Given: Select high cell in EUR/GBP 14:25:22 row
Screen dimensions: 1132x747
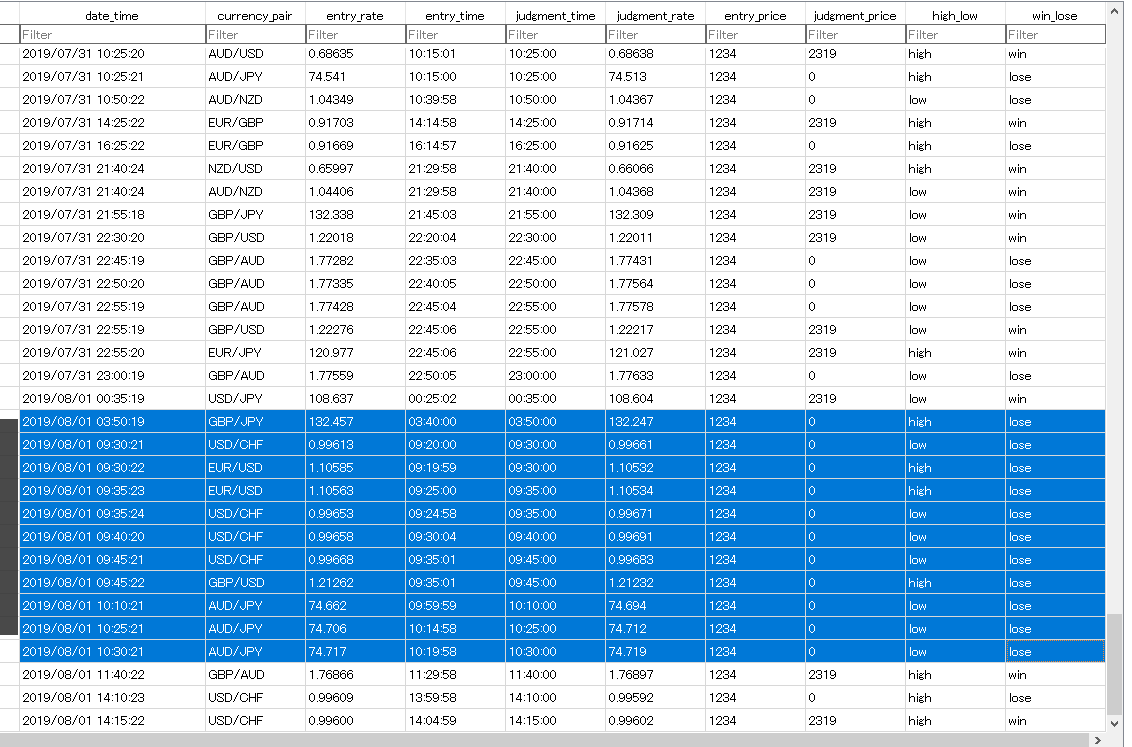Looking at the screenshot, I should [x=955, y=123].
